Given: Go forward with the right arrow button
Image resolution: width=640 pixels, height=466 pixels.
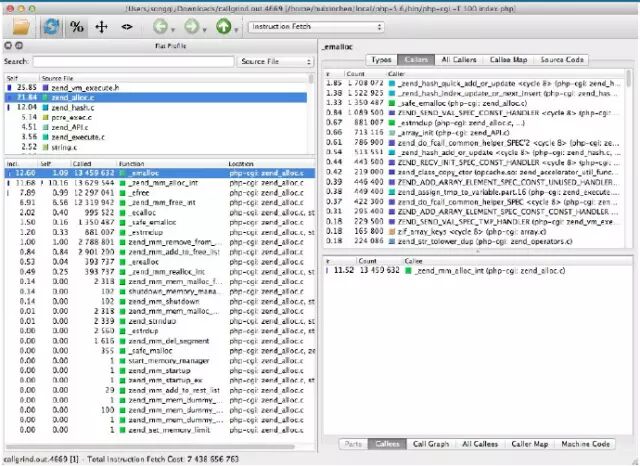Looking at the screenshot, I should [x=191, y=27].
